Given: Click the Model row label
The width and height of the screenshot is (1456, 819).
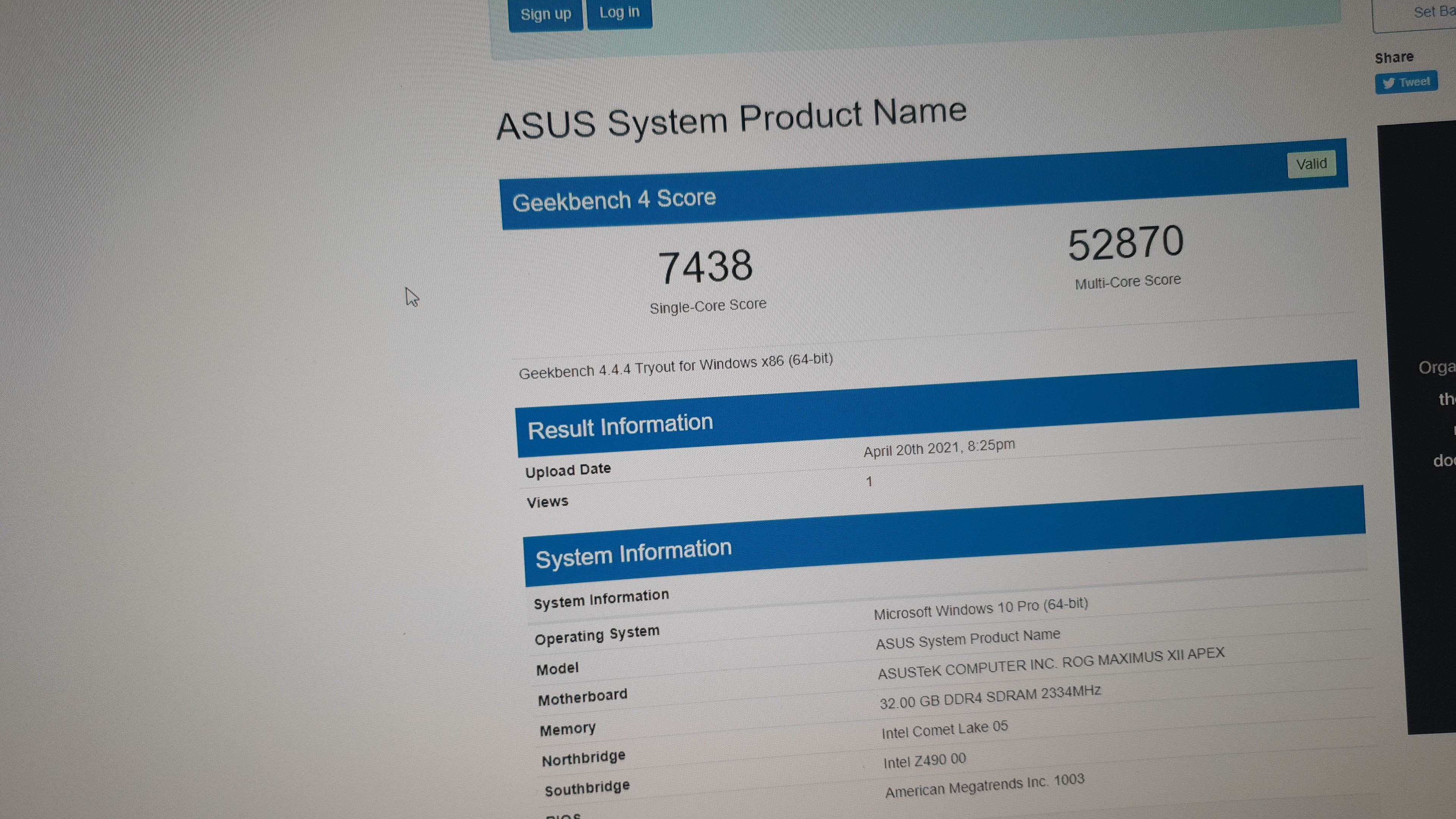Looking at the screenshot, I should (x=557, y=668).
